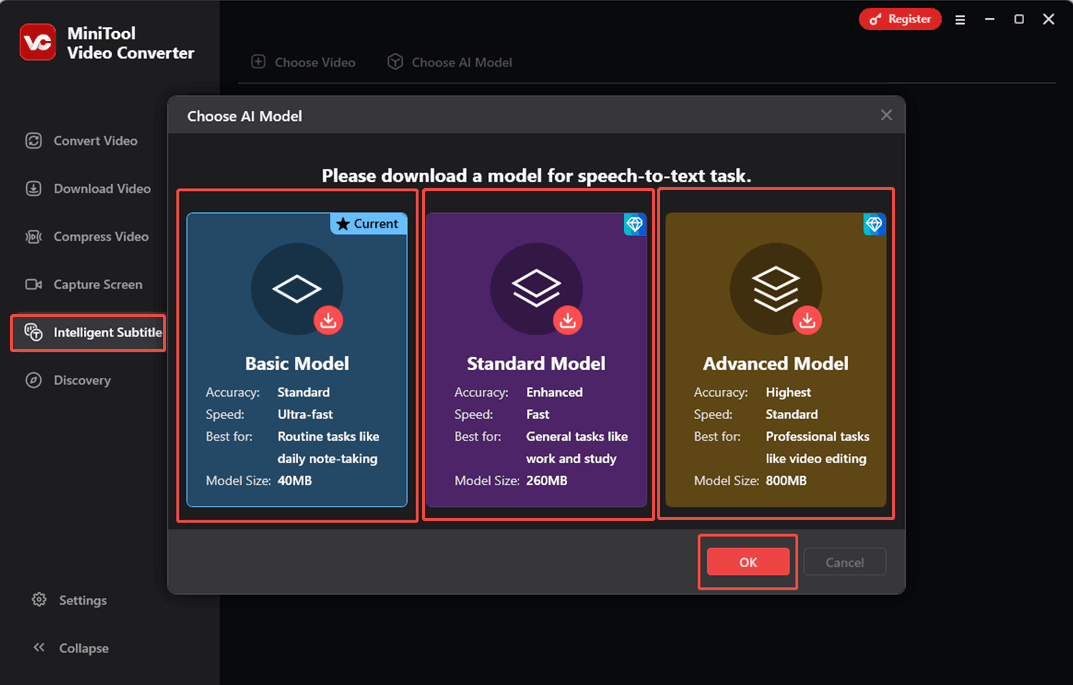Click the Capture Screen camera icon

tap(34, 285)
